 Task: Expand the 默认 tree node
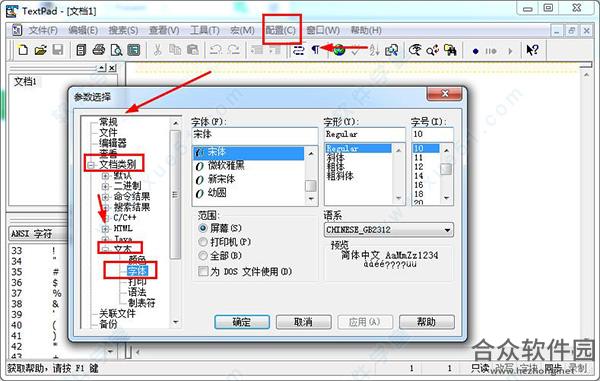pos(106,176)
